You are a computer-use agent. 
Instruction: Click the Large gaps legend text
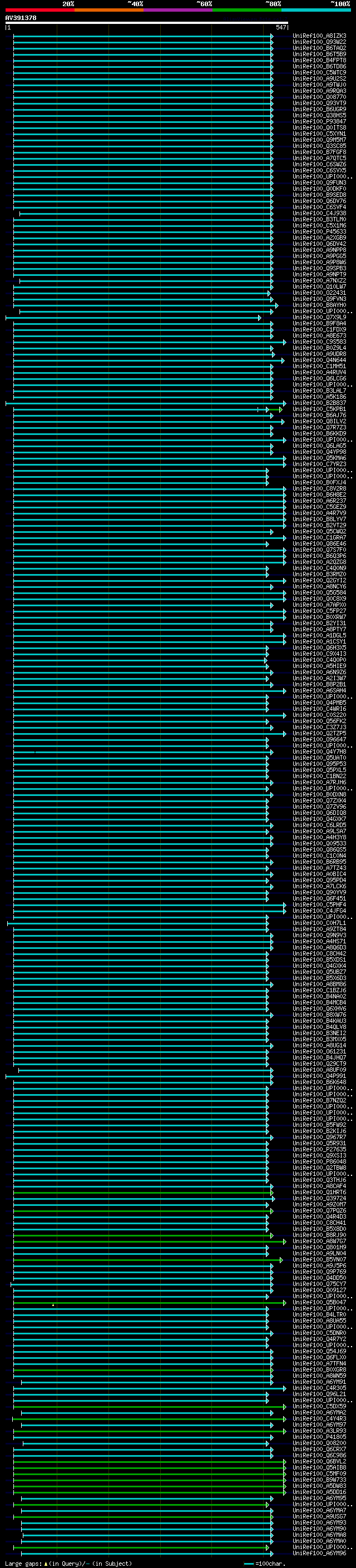68,1563
